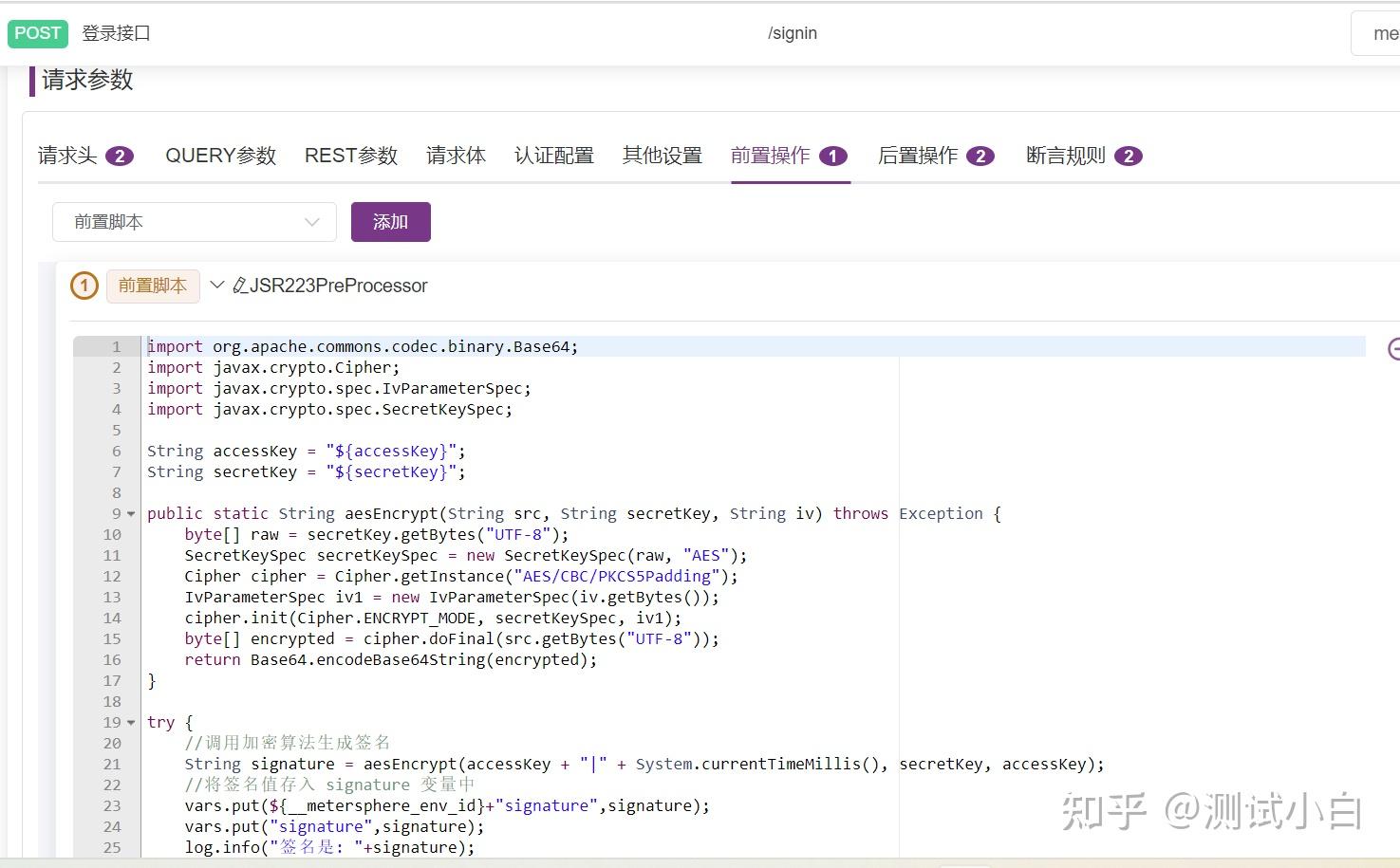Select the QUERY参数 tab

pos(220,156)
